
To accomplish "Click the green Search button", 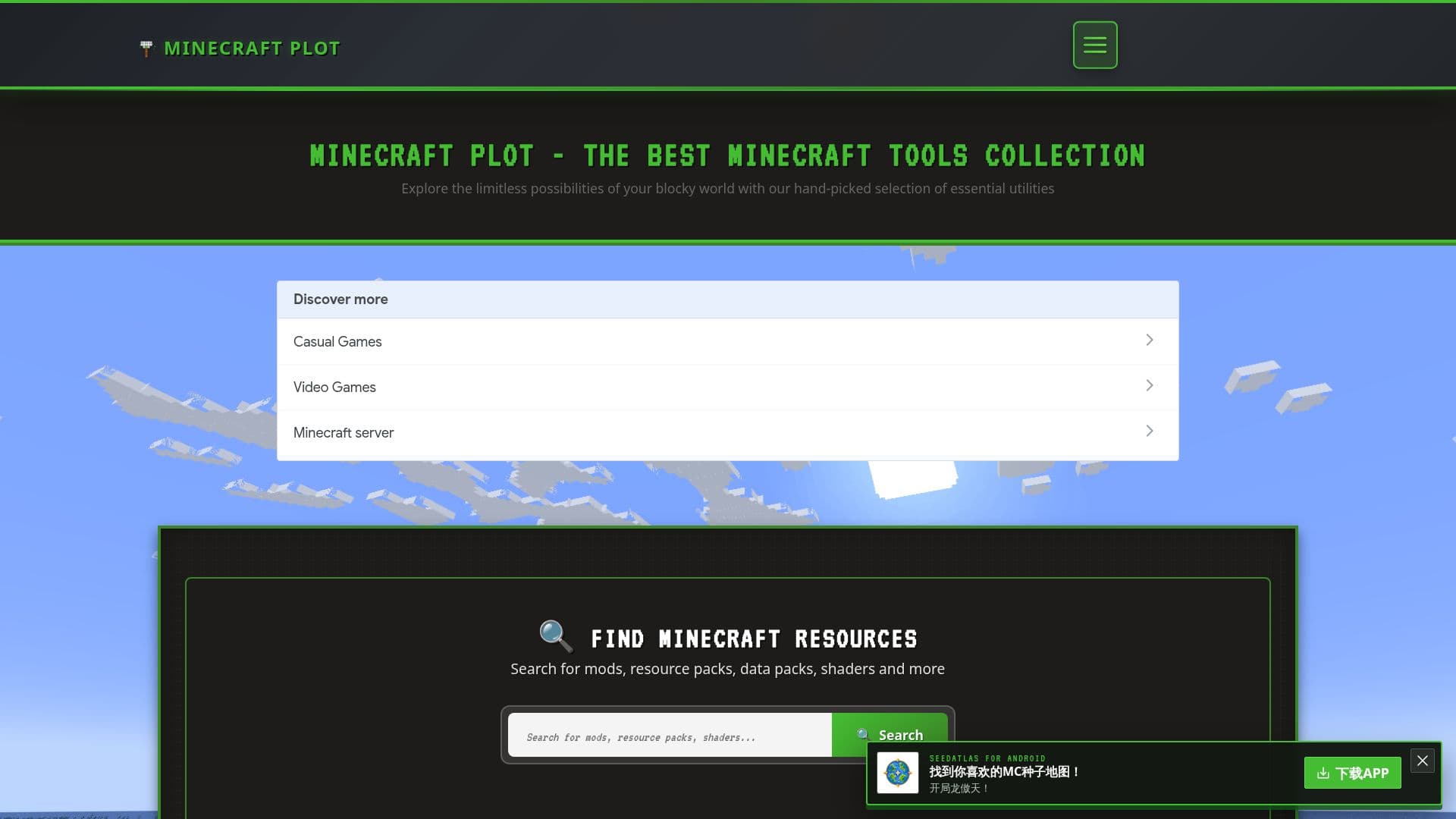I will click(889, 735).
